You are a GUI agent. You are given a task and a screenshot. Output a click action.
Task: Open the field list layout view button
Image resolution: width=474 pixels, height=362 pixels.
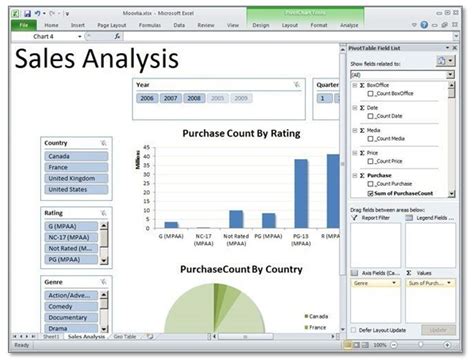click(445, 61)
